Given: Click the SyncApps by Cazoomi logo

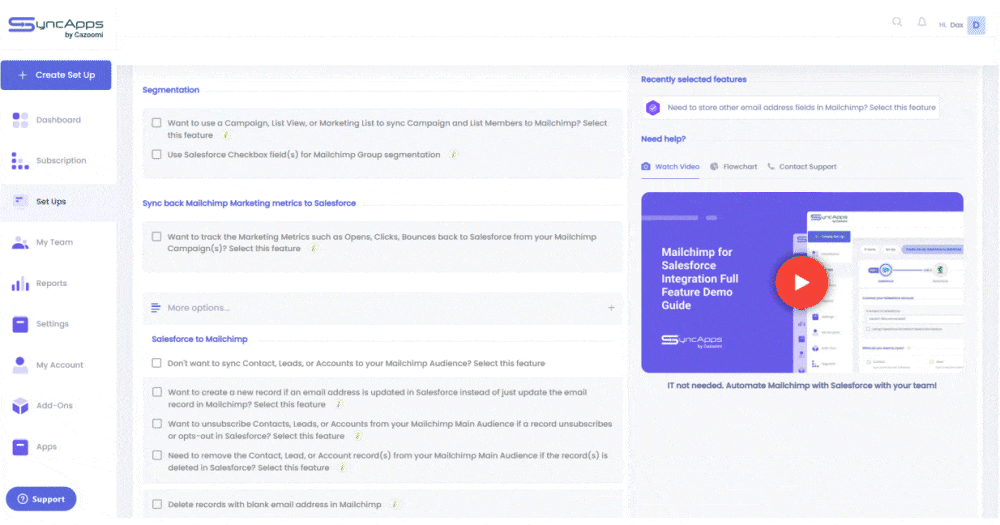Looking at the screenshot, I should [x=55, y=27].
